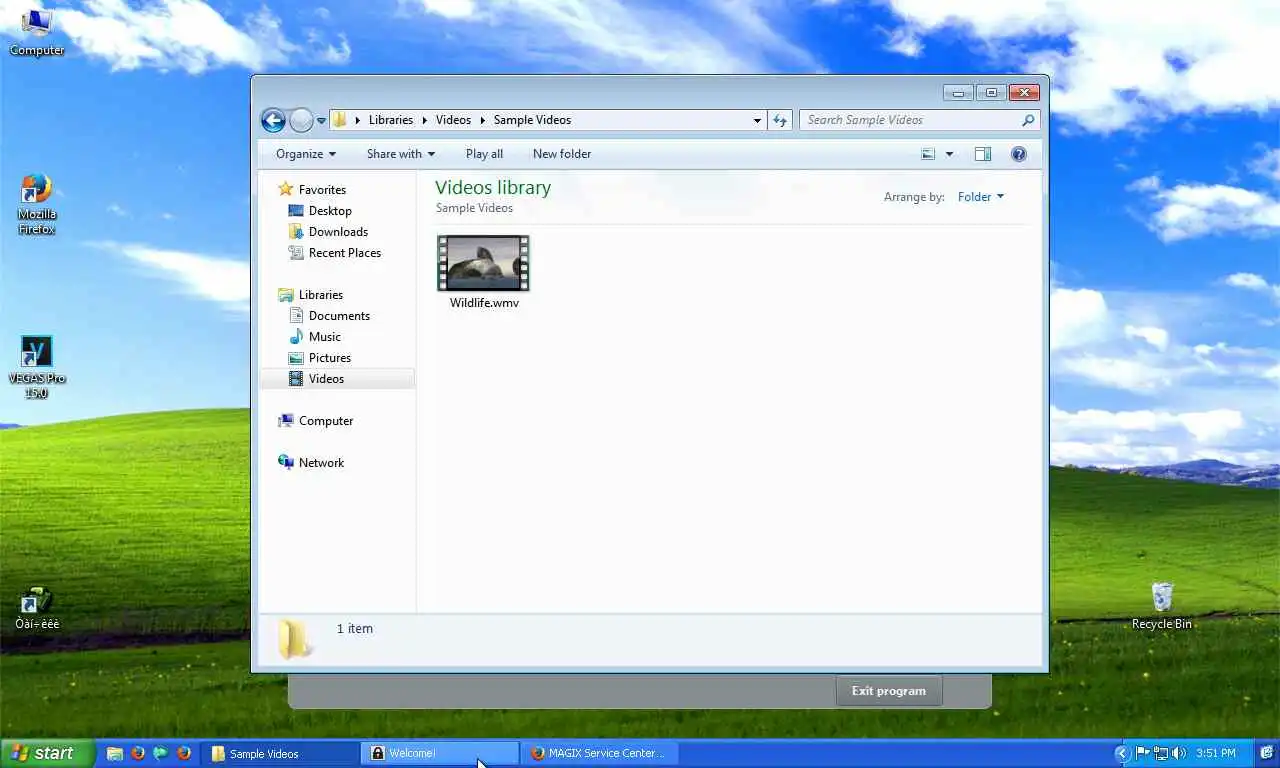This screenshot has height=768, width=1280.
Task: Select Mozilla Firefox desktop shortcut
Action: click(37, 205)
